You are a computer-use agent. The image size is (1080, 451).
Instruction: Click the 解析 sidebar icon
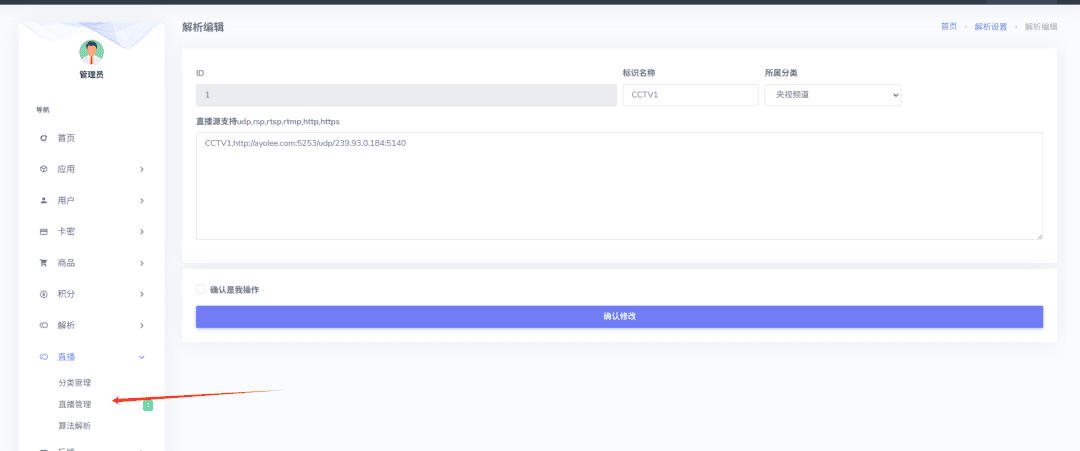pyautogui.click(x=43, y=325)
